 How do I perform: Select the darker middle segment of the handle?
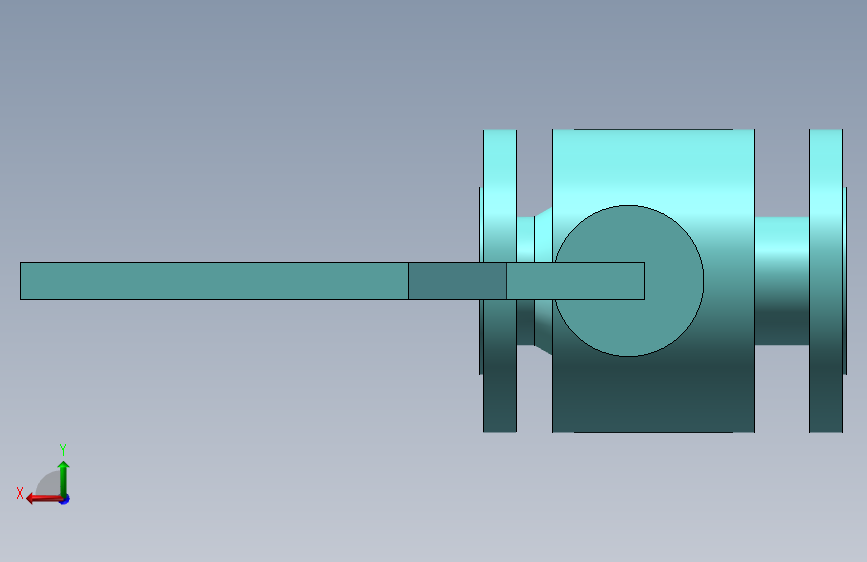tap(457, 281)
